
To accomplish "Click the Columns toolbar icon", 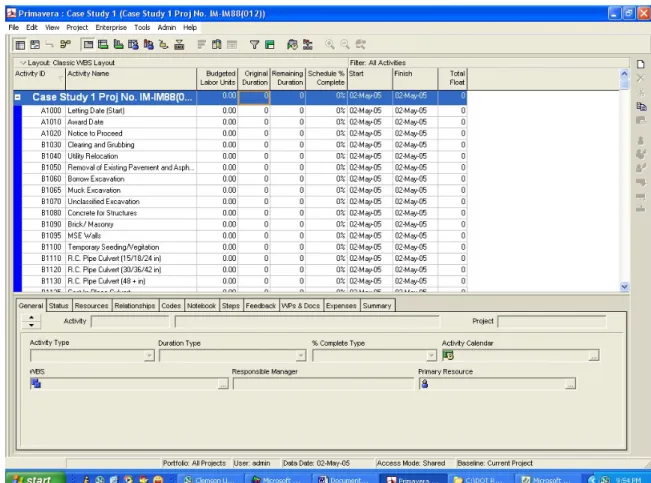I will click(216, 44).
